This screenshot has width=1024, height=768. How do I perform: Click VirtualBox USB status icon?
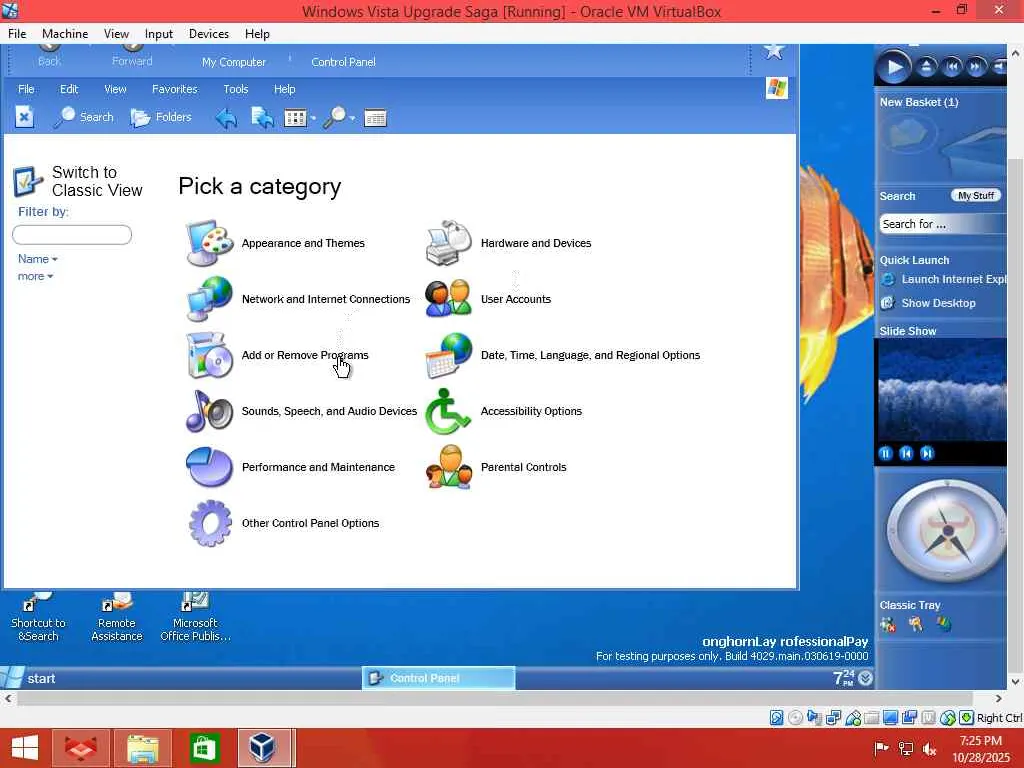click(x=852, y=718)
